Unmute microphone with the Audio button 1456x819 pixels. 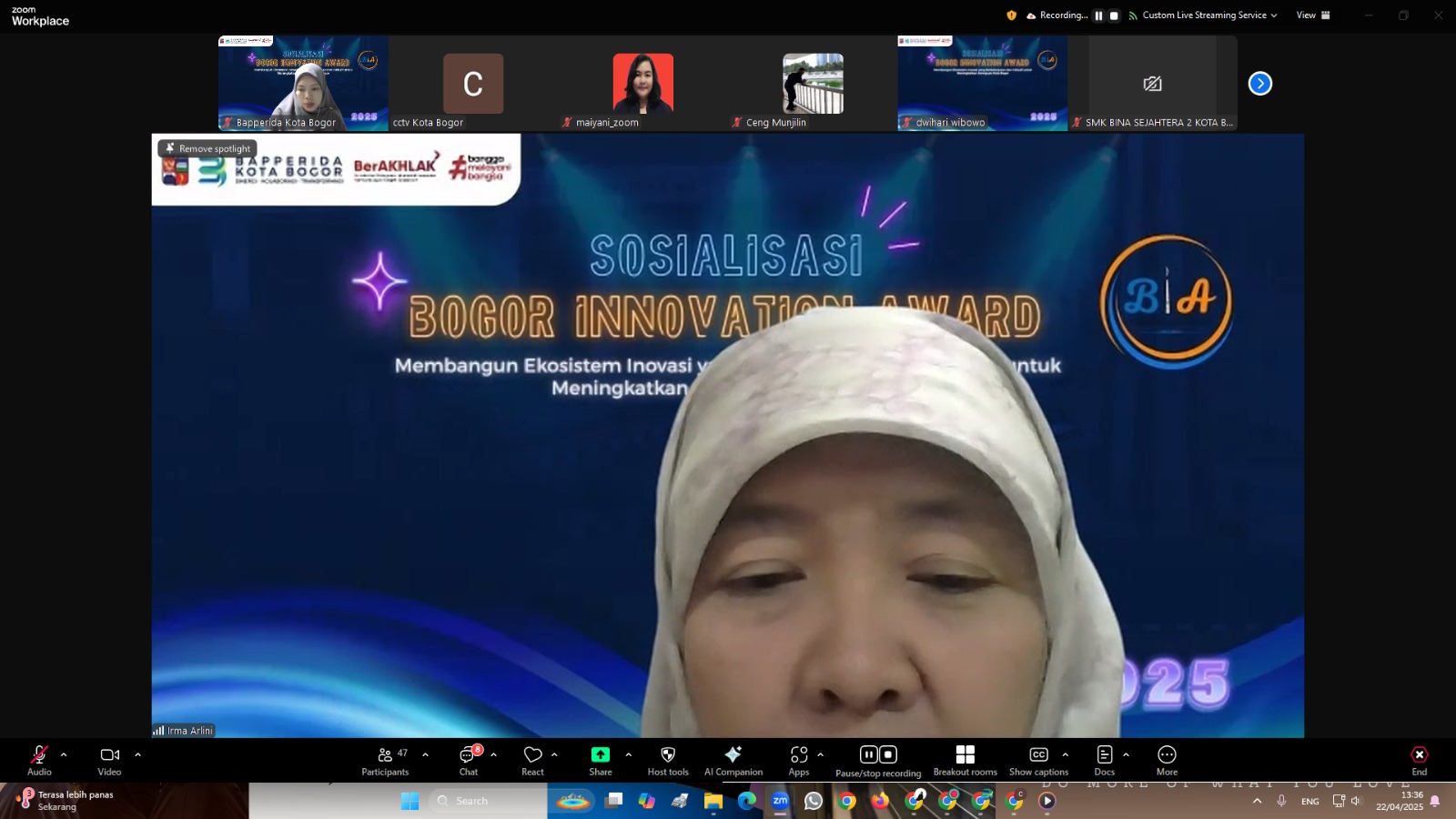[x=39, y=761]
